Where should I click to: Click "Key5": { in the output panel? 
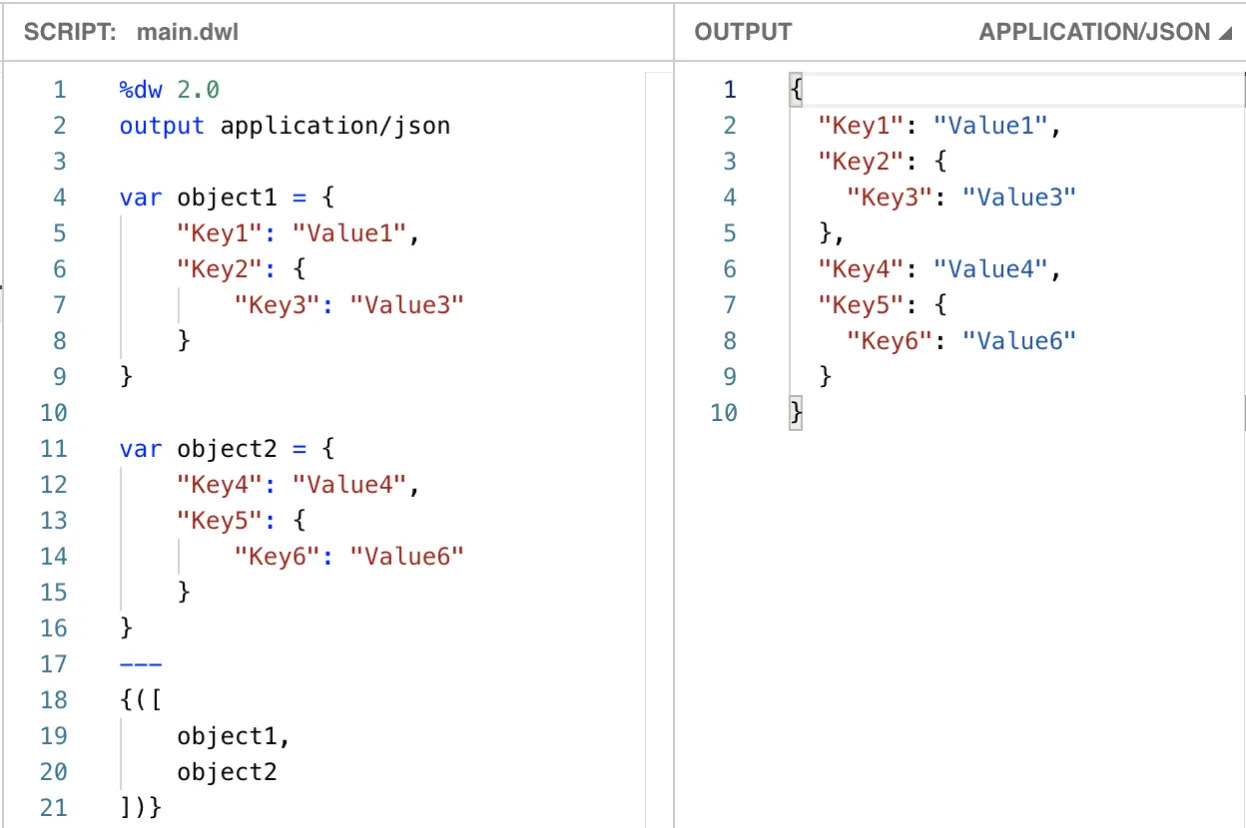882,305
